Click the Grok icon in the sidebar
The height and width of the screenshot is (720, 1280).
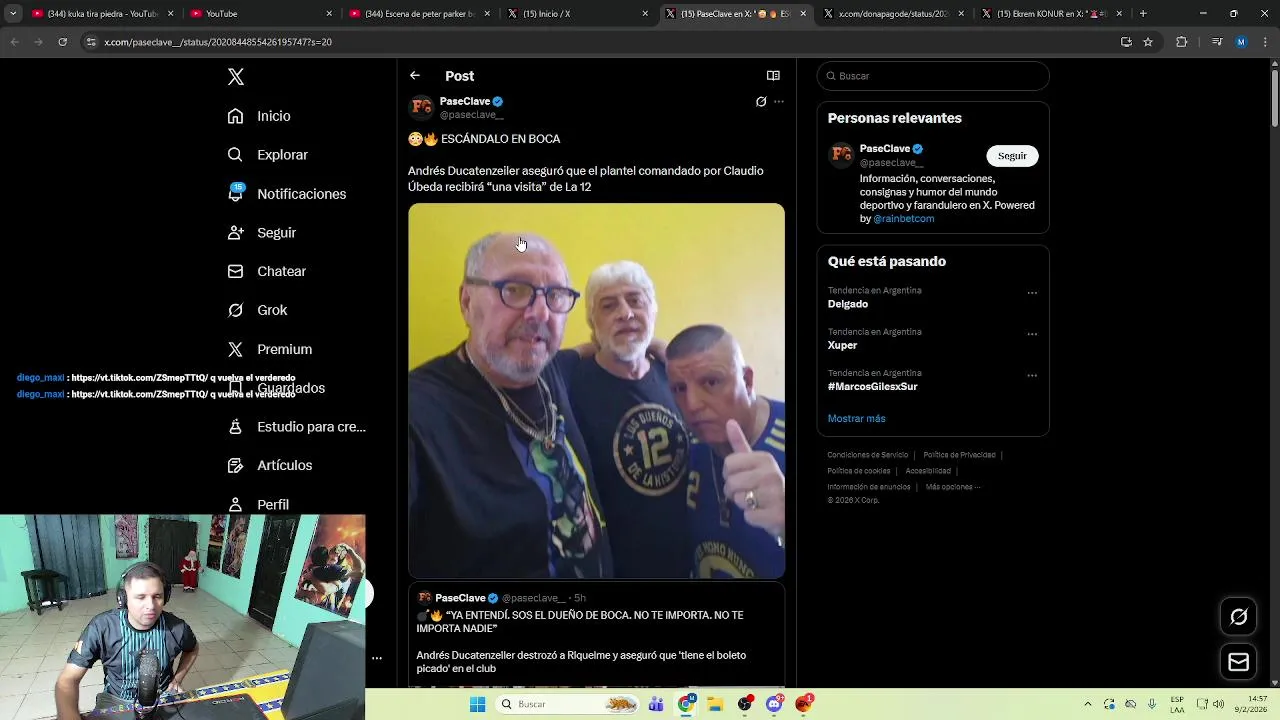[235, 310]
